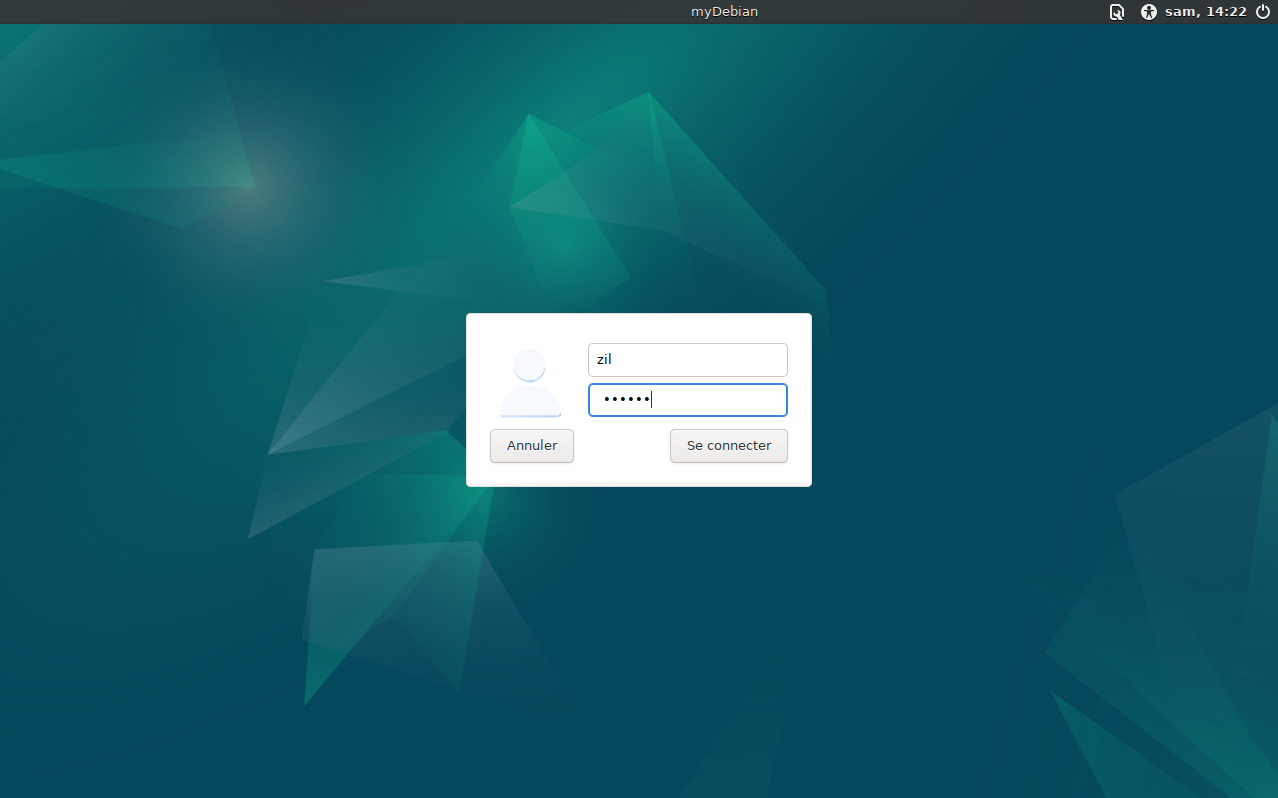Select the document-with-wrench settings icon

(1116, 12)
